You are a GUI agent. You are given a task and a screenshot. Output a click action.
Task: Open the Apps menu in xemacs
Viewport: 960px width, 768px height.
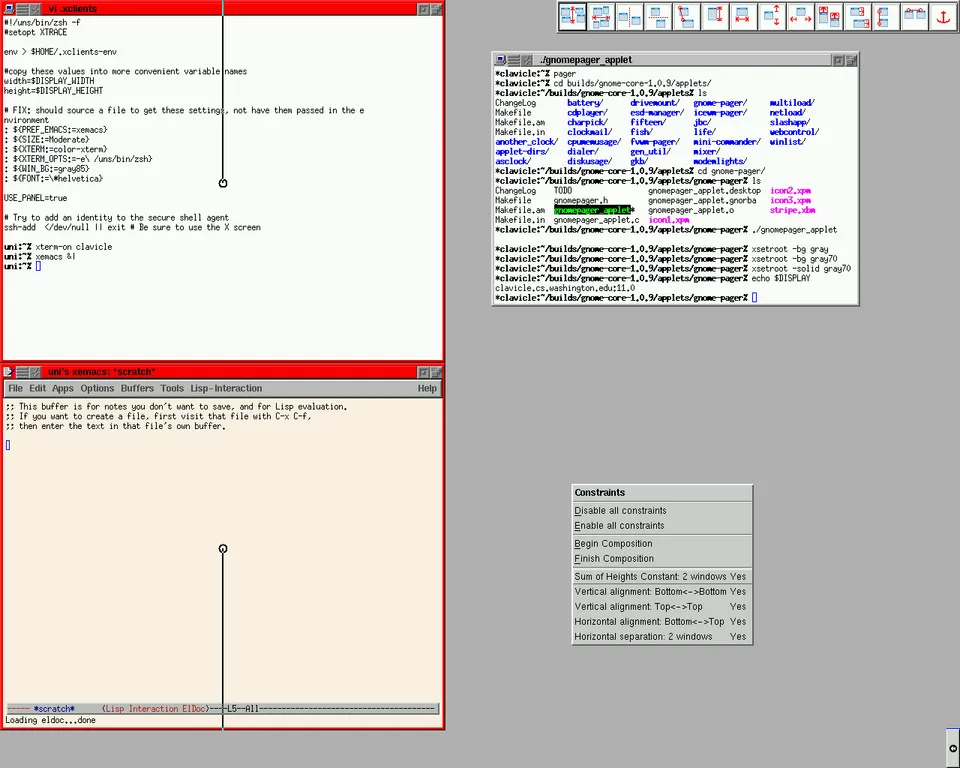click(x=62, y=388)
